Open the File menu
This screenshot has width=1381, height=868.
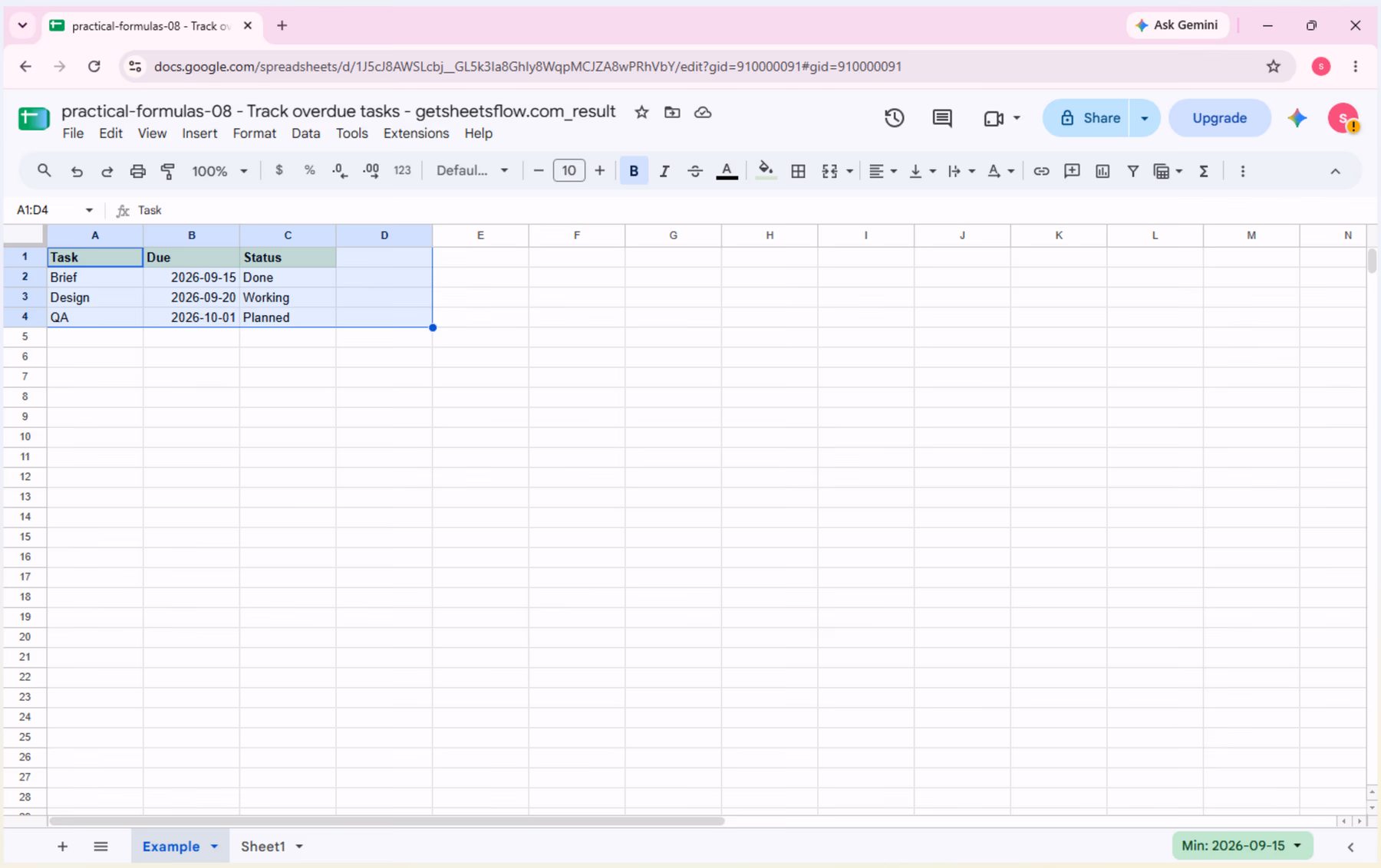(73, 133)
